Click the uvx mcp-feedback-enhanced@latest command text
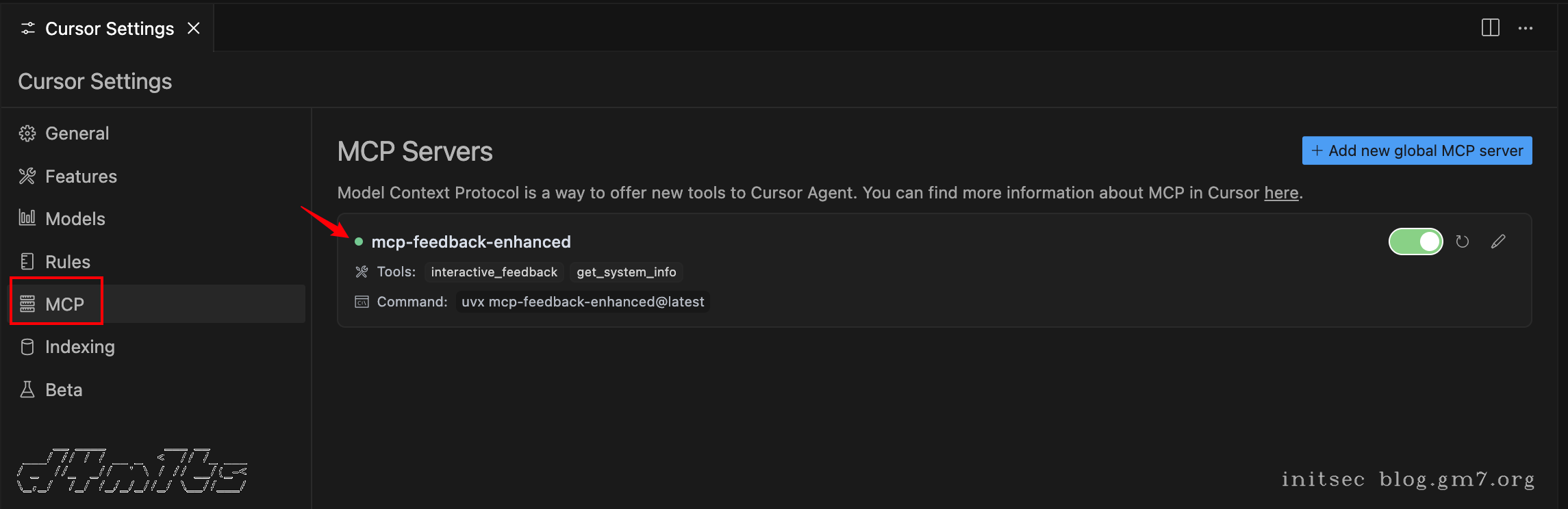This screenshot has height=509, width=1568. tap(582, 302)
